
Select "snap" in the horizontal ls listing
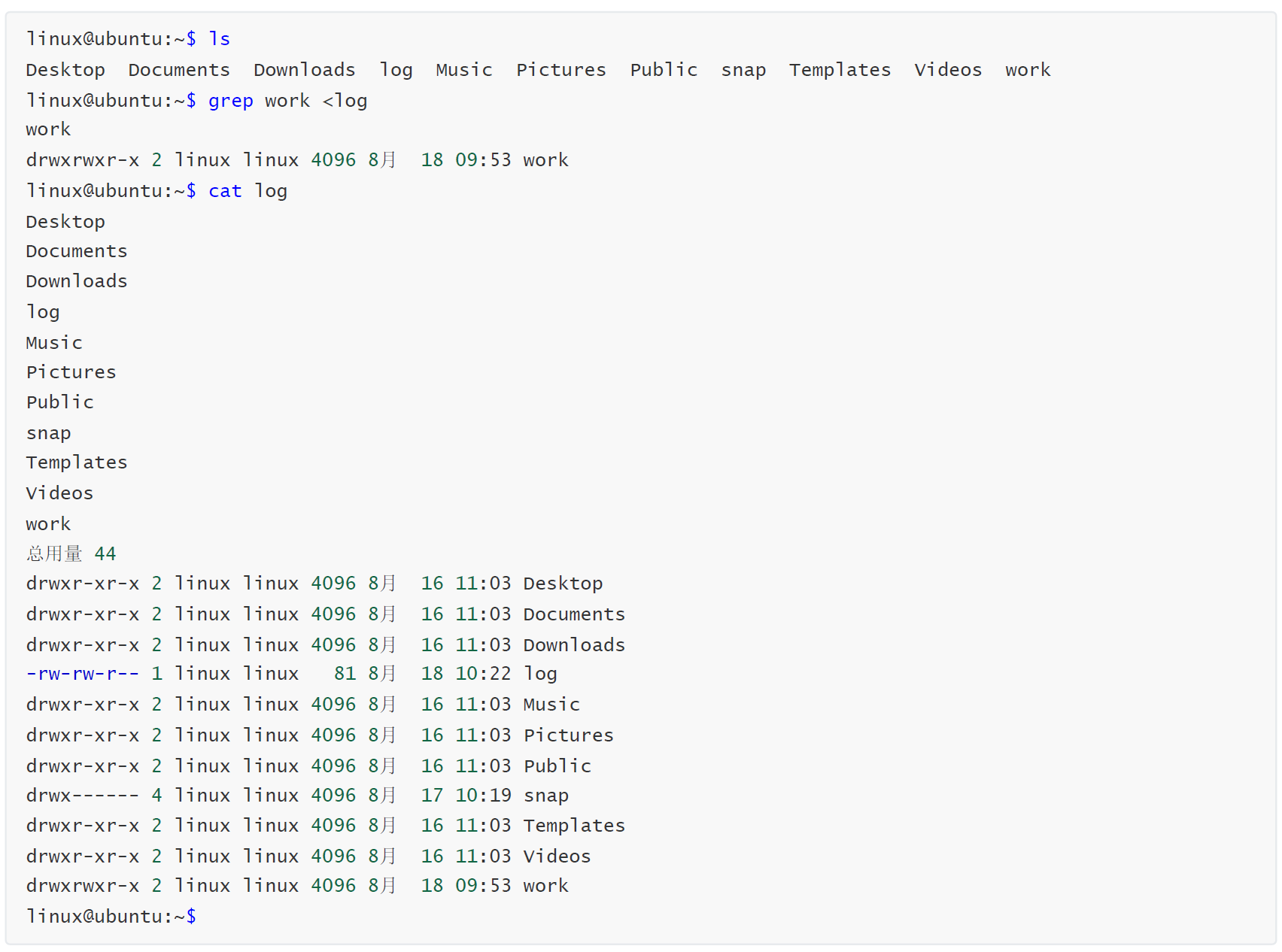pyautogui.click(x=743, y=70)
